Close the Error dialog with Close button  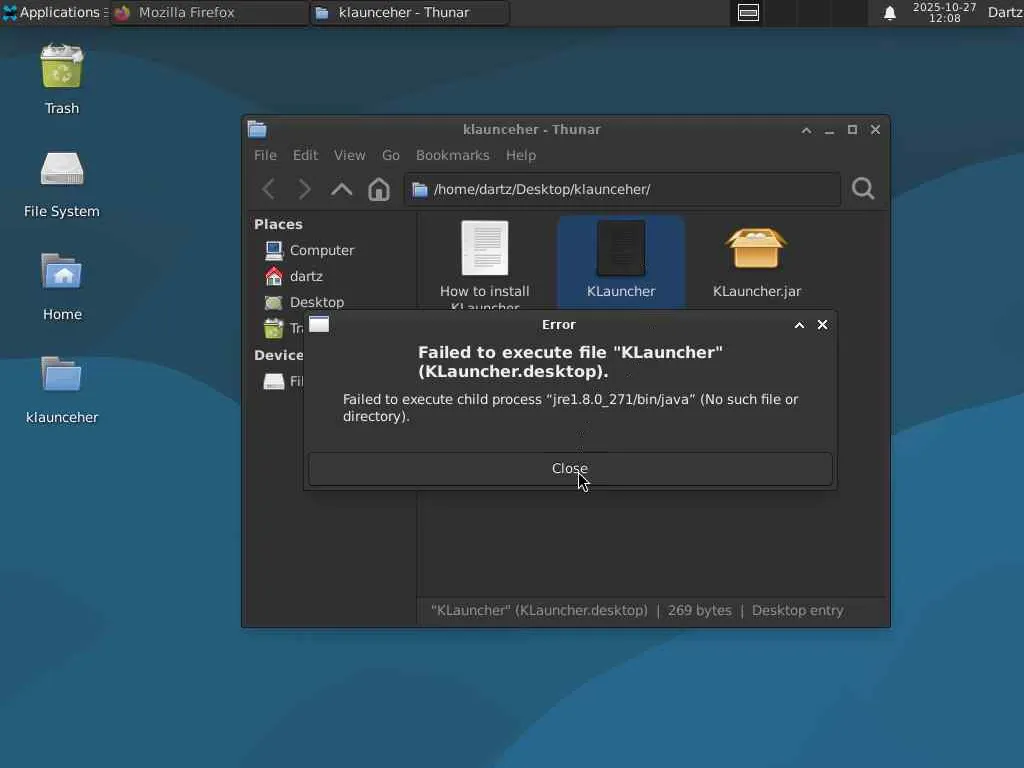(570, 469)
